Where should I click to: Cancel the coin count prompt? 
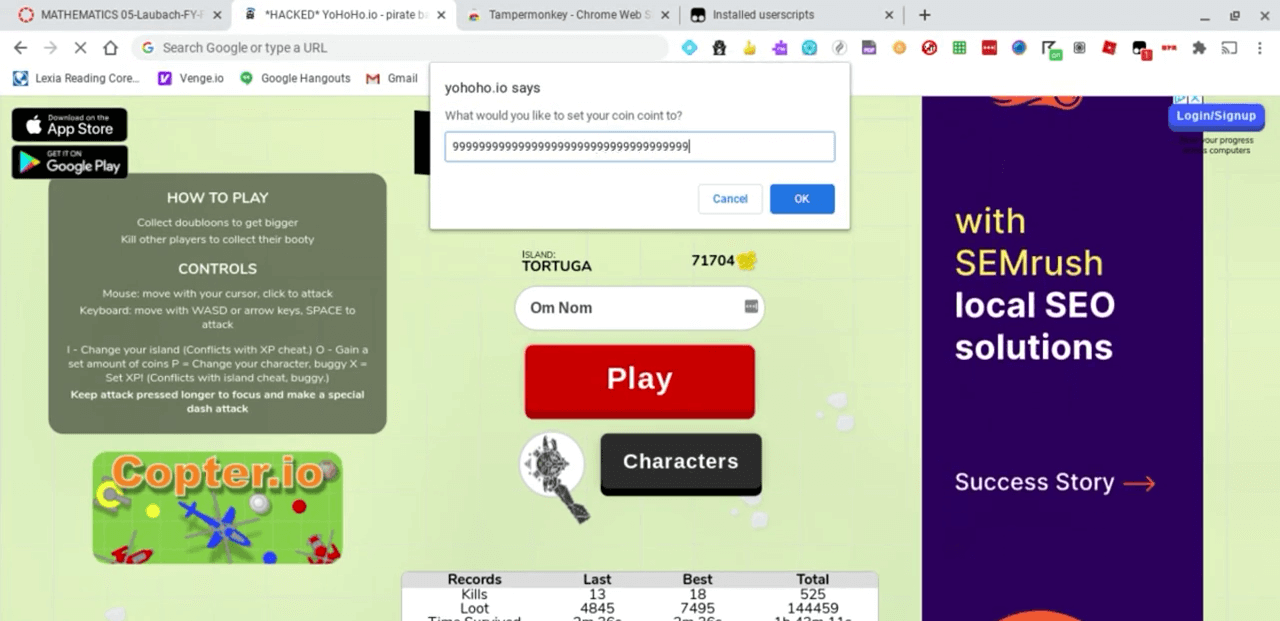(x=730, y=199)
